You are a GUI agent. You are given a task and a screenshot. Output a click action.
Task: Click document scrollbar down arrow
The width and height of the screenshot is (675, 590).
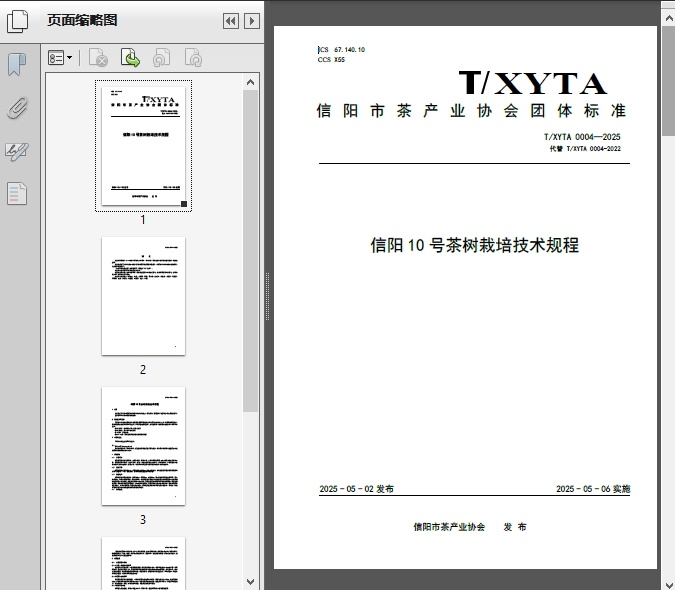[667, 582]
